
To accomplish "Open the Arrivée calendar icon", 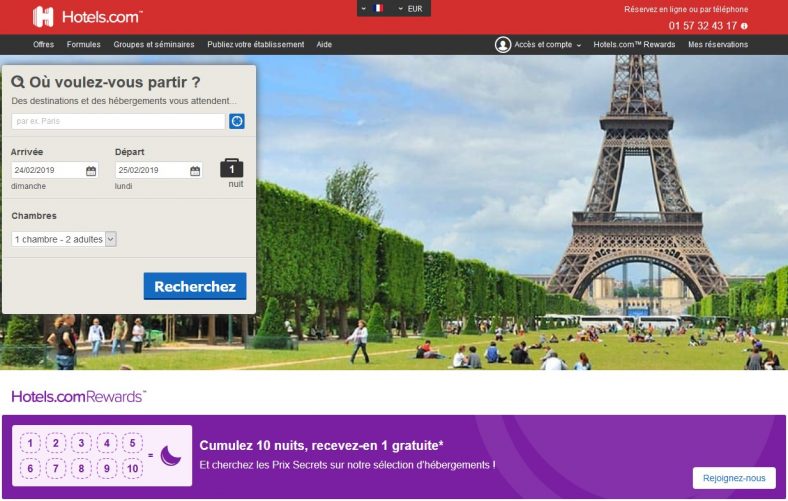I will point(91,171).
